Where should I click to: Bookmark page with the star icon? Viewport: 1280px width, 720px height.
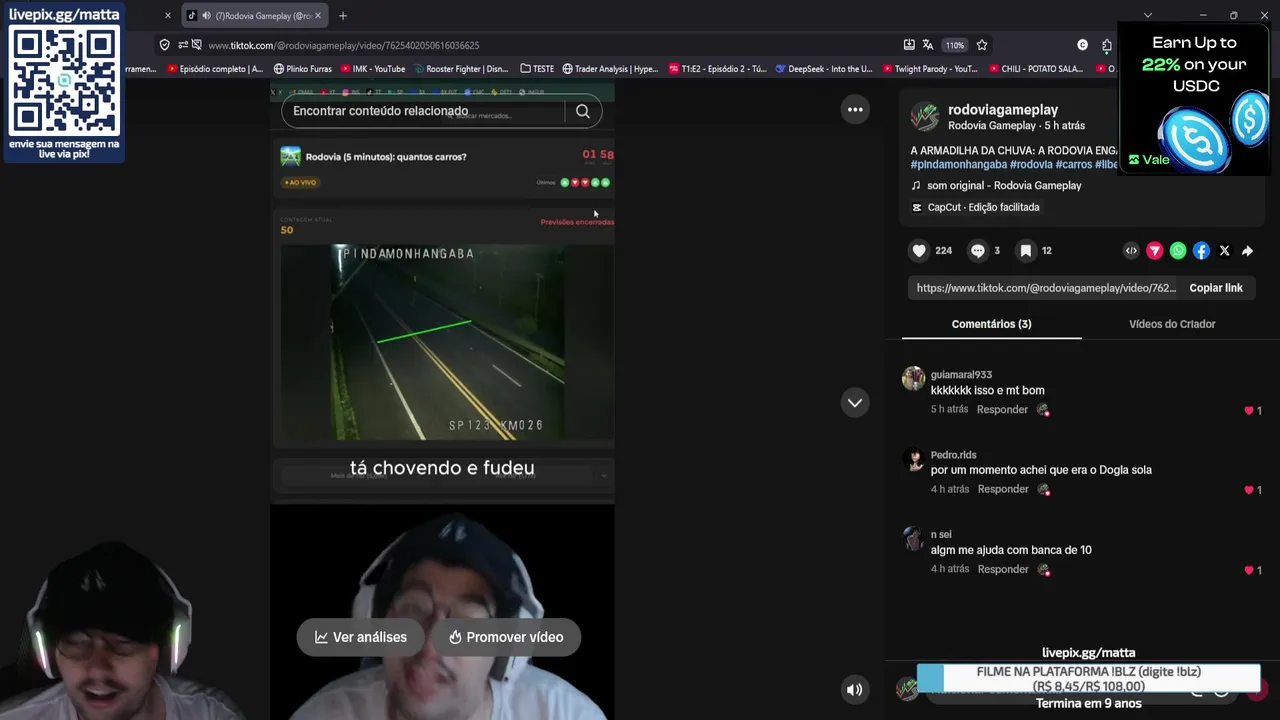coord(982,45)
